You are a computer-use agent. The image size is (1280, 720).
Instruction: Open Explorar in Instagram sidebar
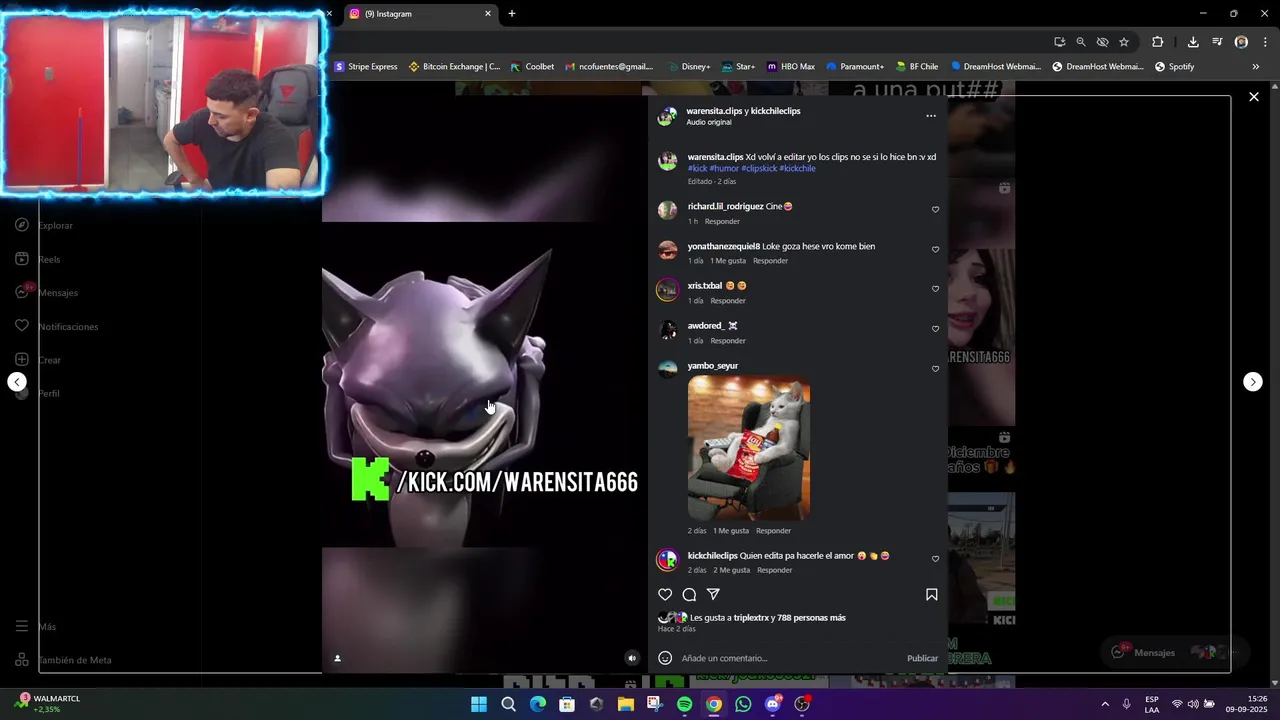(x=45, y=225)
